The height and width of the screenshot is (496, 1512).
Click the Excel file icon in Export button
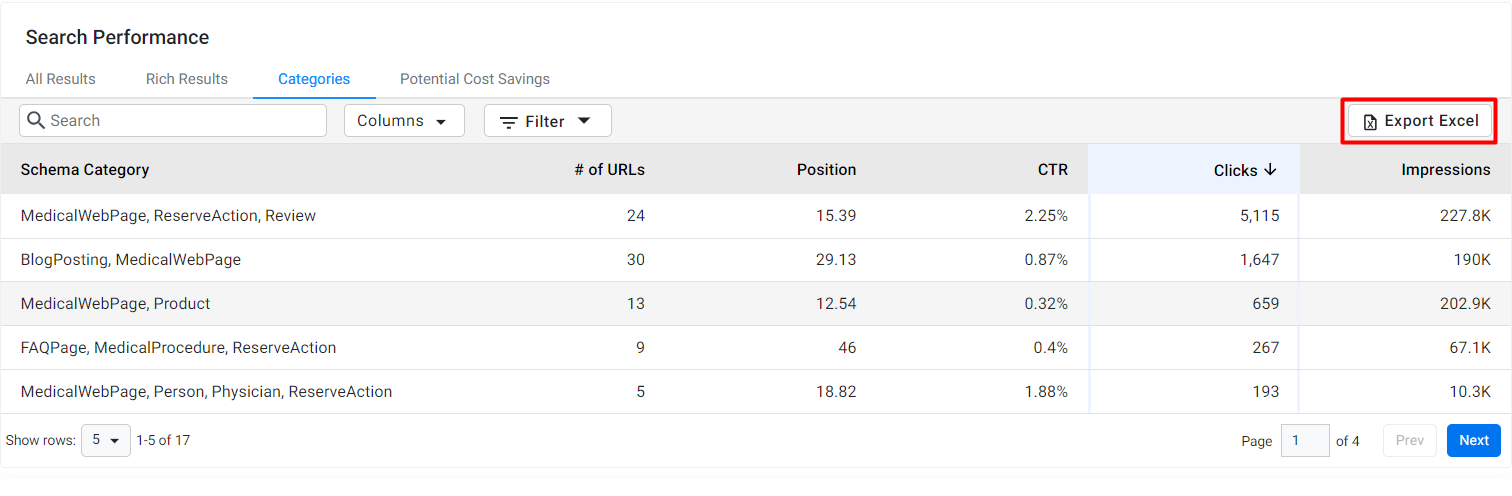coord(1370,122)
